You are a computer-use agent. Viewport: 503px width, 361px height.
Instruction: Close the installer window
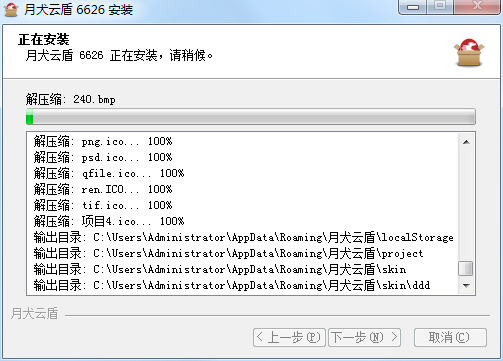click(477, 7)
